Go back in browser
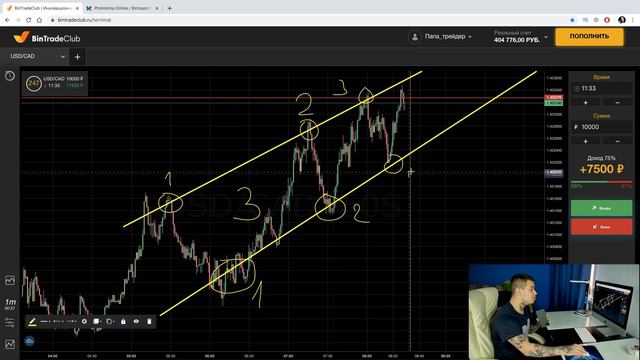The height and width of the screenshot is (360, 640). tap(7, 20)
